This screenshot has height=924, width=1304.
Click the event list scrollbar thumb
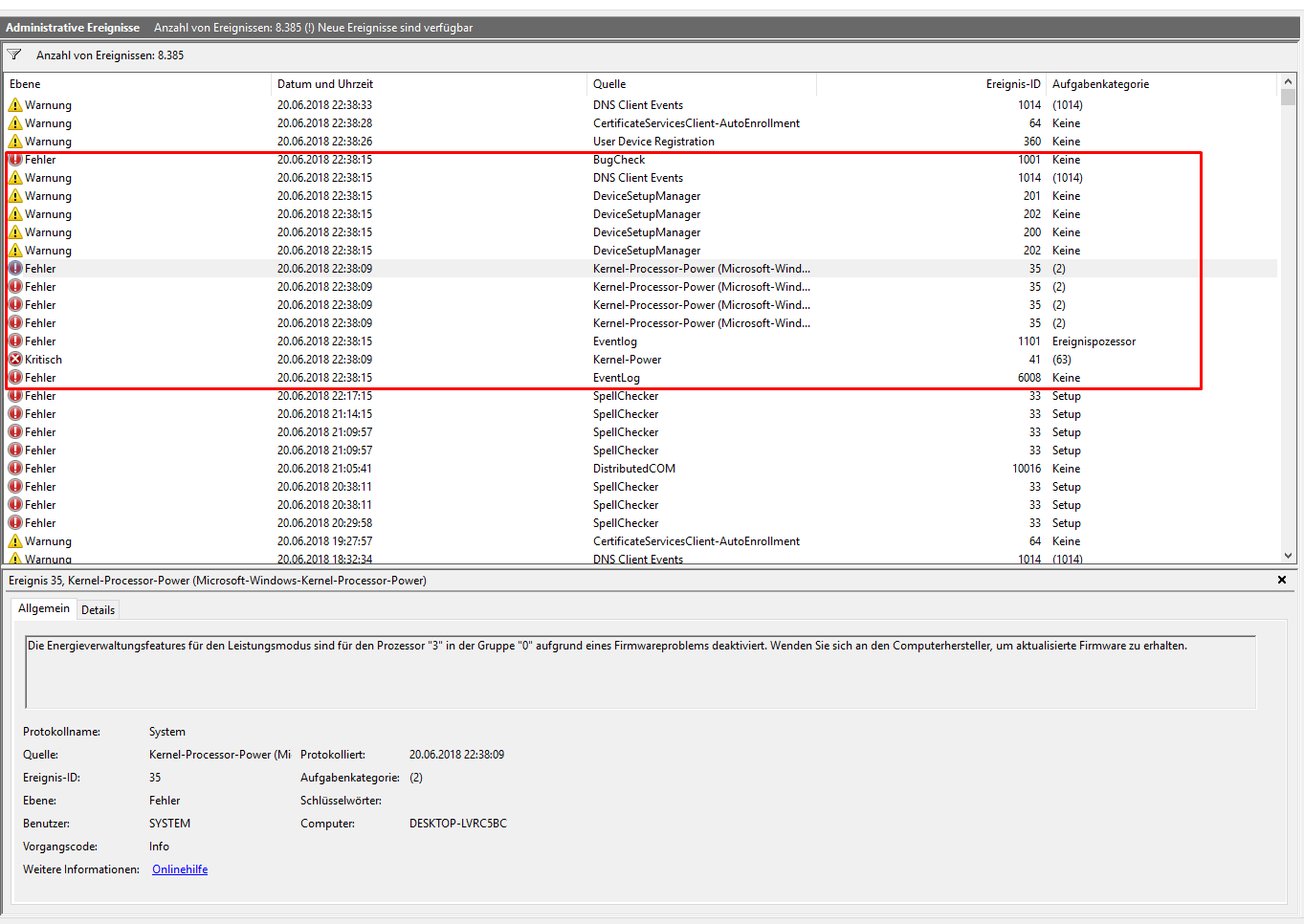[x=1288, y=98]
